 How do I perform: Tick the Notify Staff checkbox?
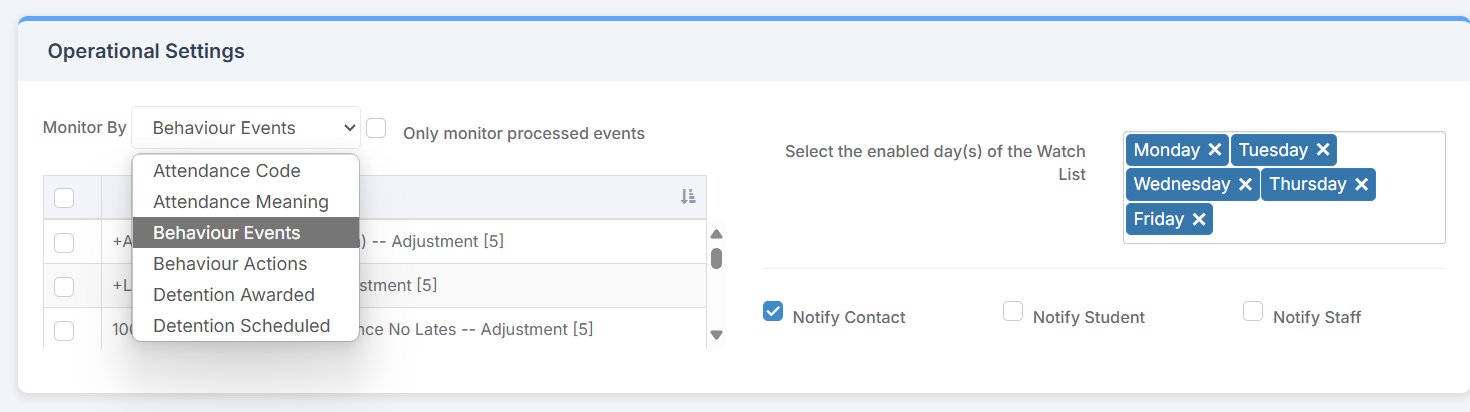[x=1253, y=311]
